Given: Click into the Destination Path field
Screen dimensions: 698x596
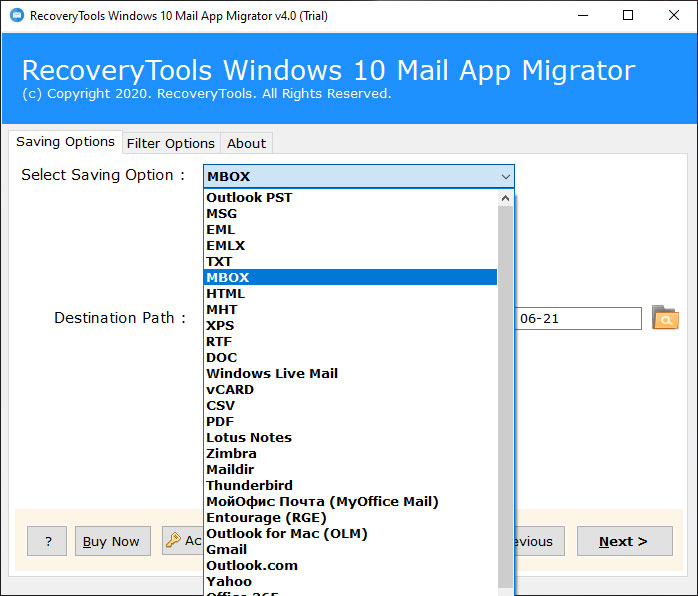Looking at the screenshot, I should click(x=578, y=318).
